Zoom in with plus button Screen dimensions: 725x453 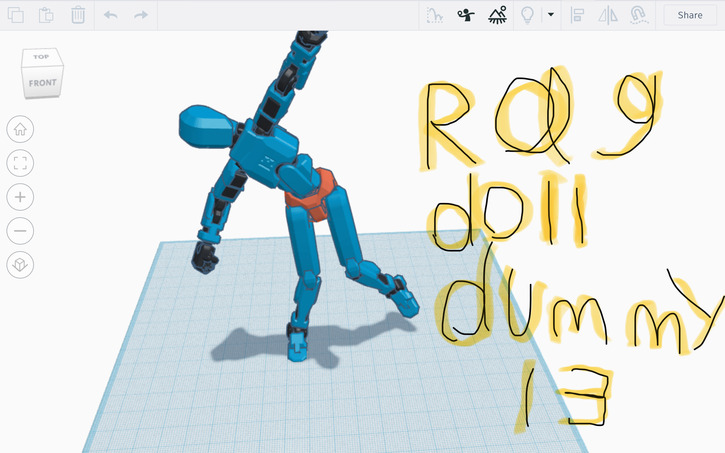(20, 197)
